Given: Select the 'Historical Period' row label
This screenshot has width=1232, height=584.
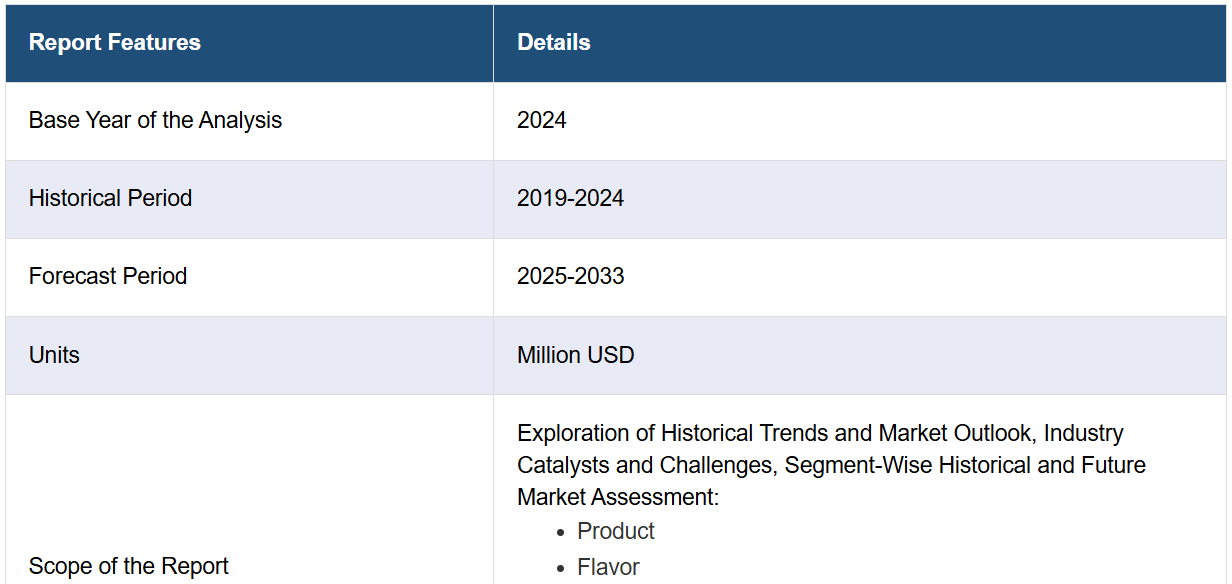Looking at the screenshot, I should (110, 198).
